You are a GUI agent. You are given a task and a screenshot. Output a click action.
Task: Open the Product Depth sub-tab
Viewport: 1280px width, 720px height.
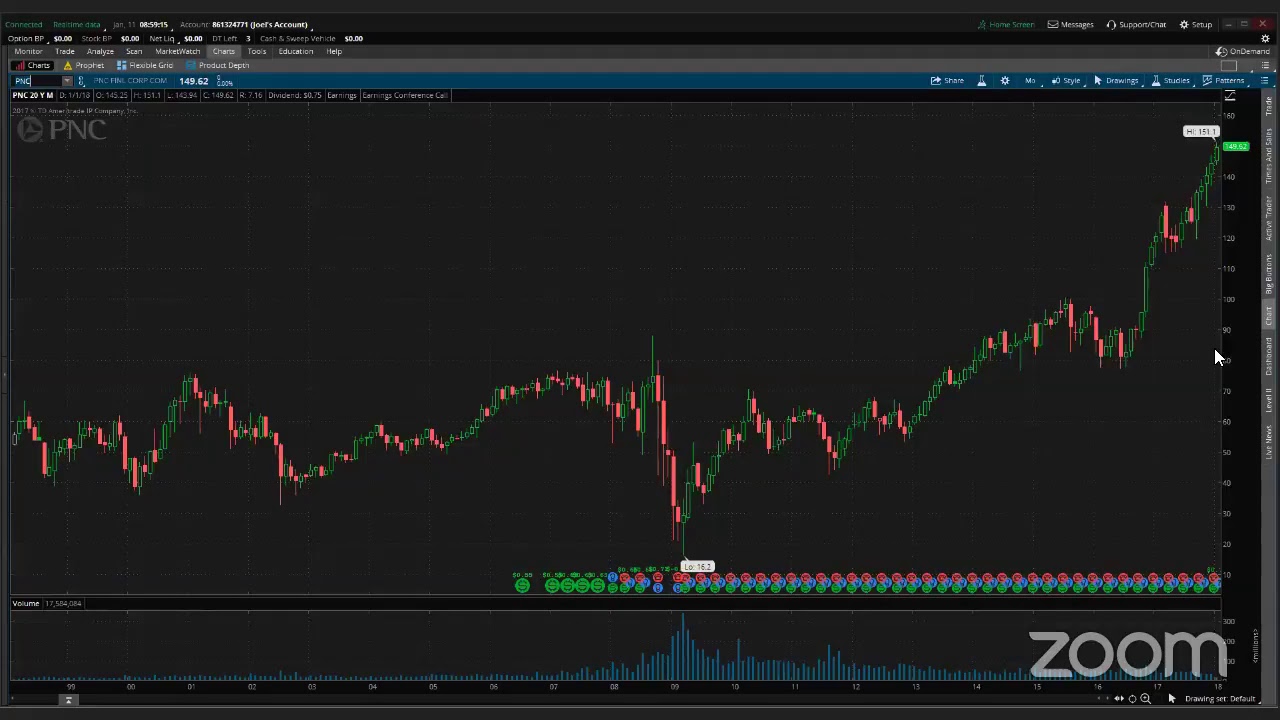[217, 66]
